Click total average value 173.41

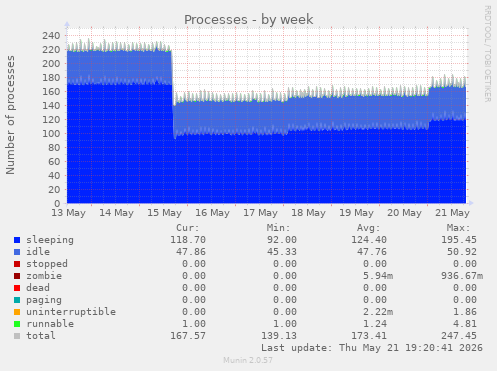[x=369, y=336]
